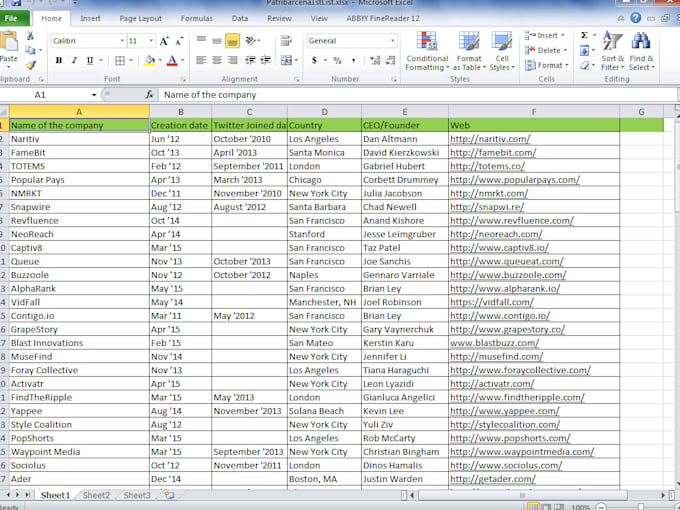Toggle Bold formatting
Viewport: 680px width, 510px height.
(x=59, y=61)
